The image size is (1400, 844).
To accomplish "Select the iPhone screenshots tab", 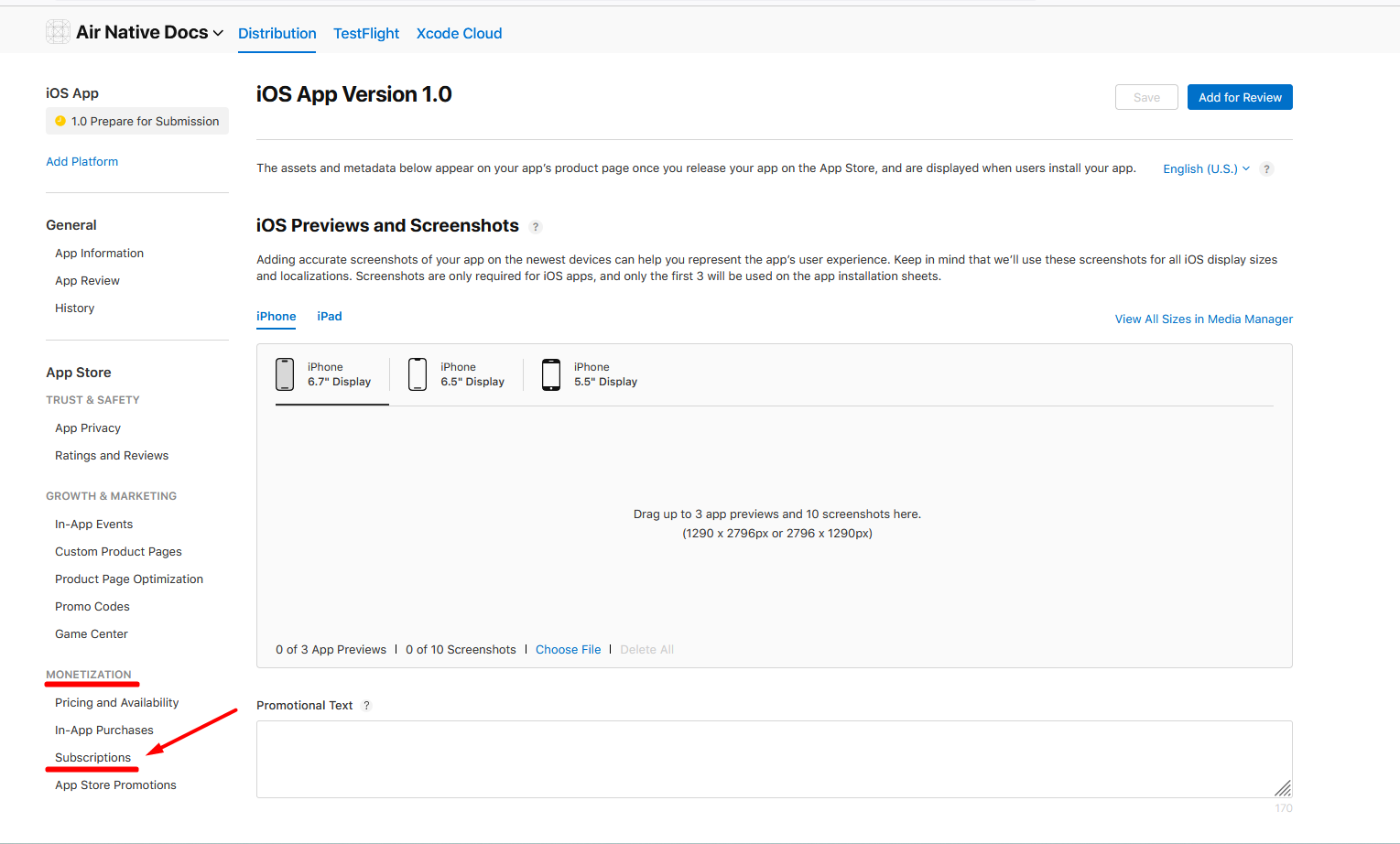I will pos(276,317).
